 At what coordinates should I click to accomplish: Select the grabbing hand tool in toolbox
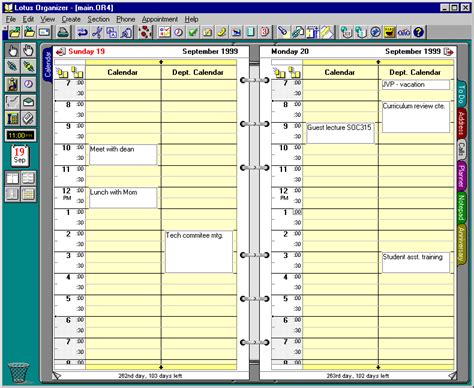[x=29, y=51]
